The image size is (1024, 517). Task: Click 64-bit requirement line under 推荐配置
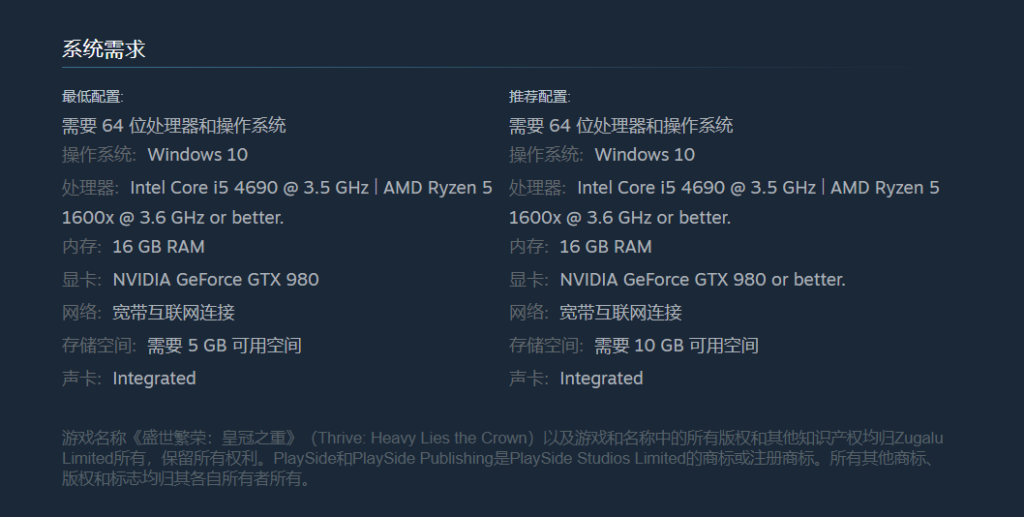621,125
